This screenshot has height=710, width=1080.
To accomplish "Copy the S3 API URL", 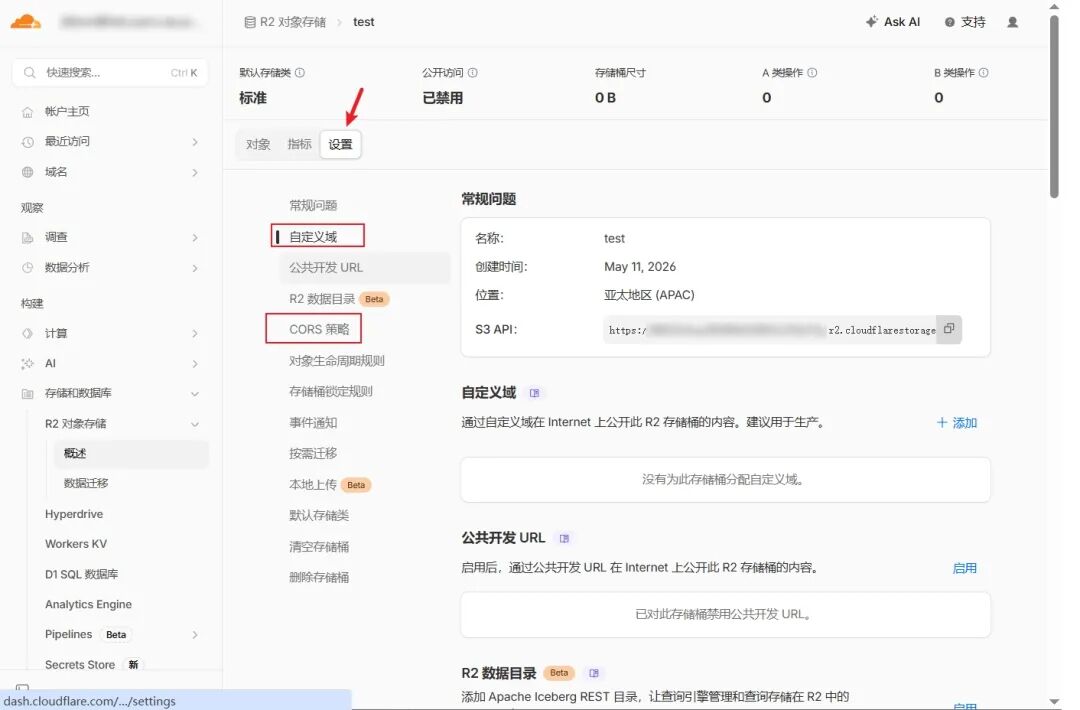I will (x=948, y=329).
